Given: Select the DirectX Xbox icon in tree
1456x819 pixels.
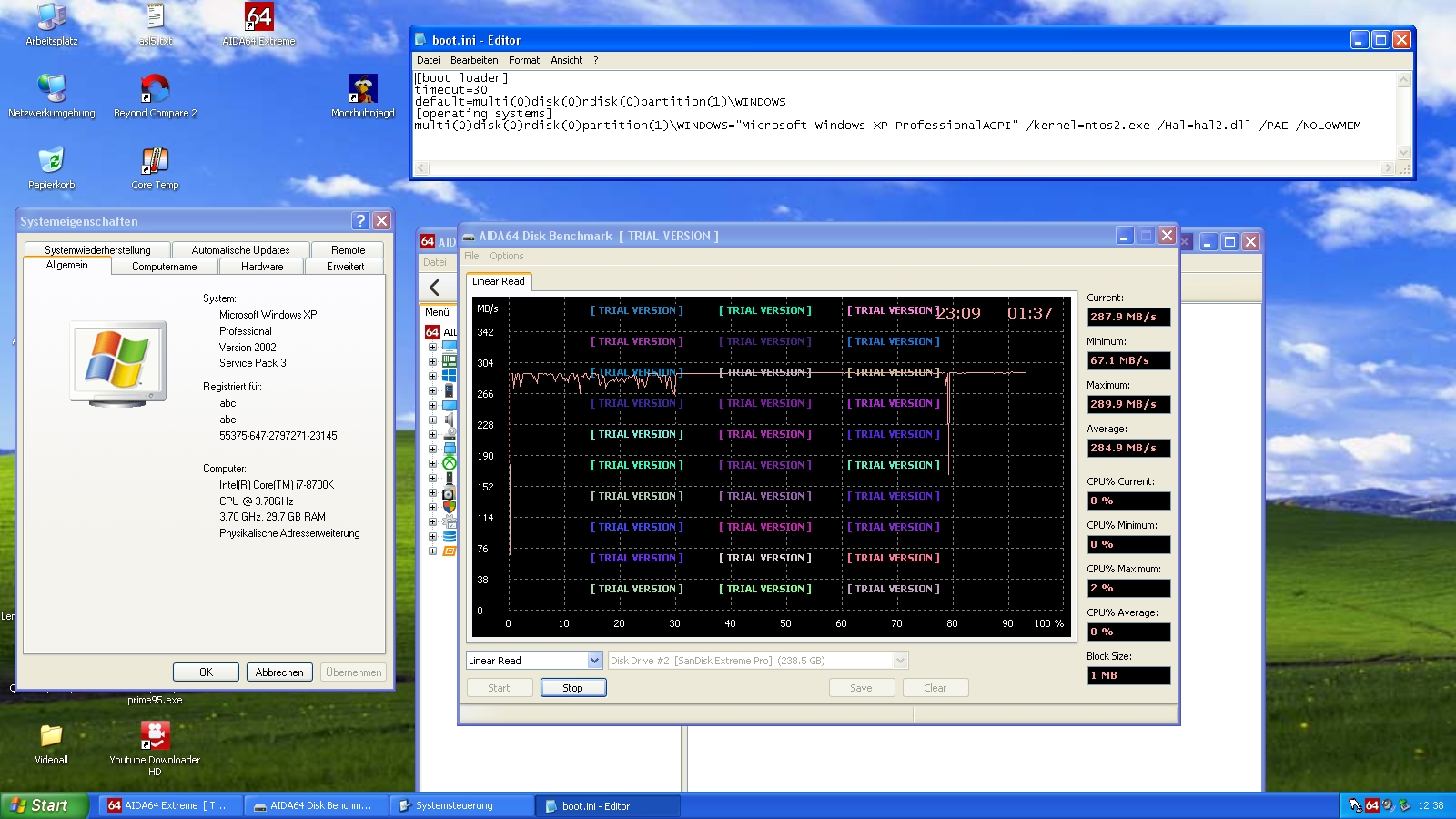Looking at the screenshot, I should 449,463.
